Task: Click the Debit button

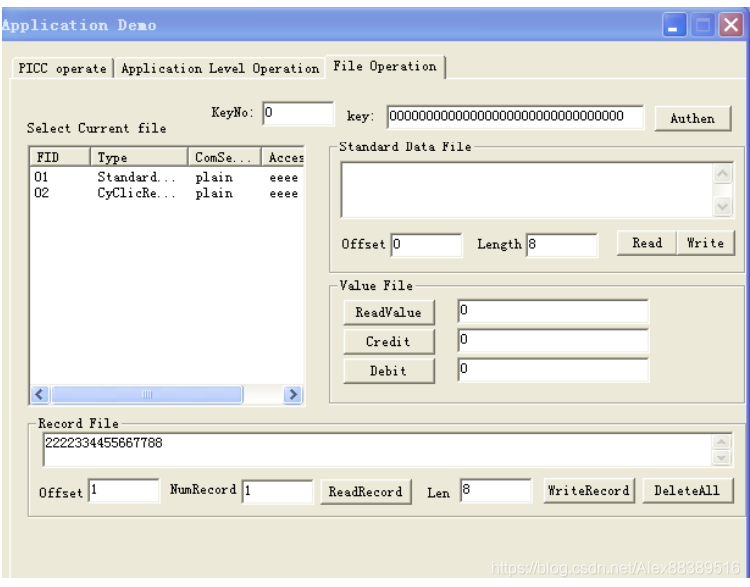Action: click(x=388, y=371)
